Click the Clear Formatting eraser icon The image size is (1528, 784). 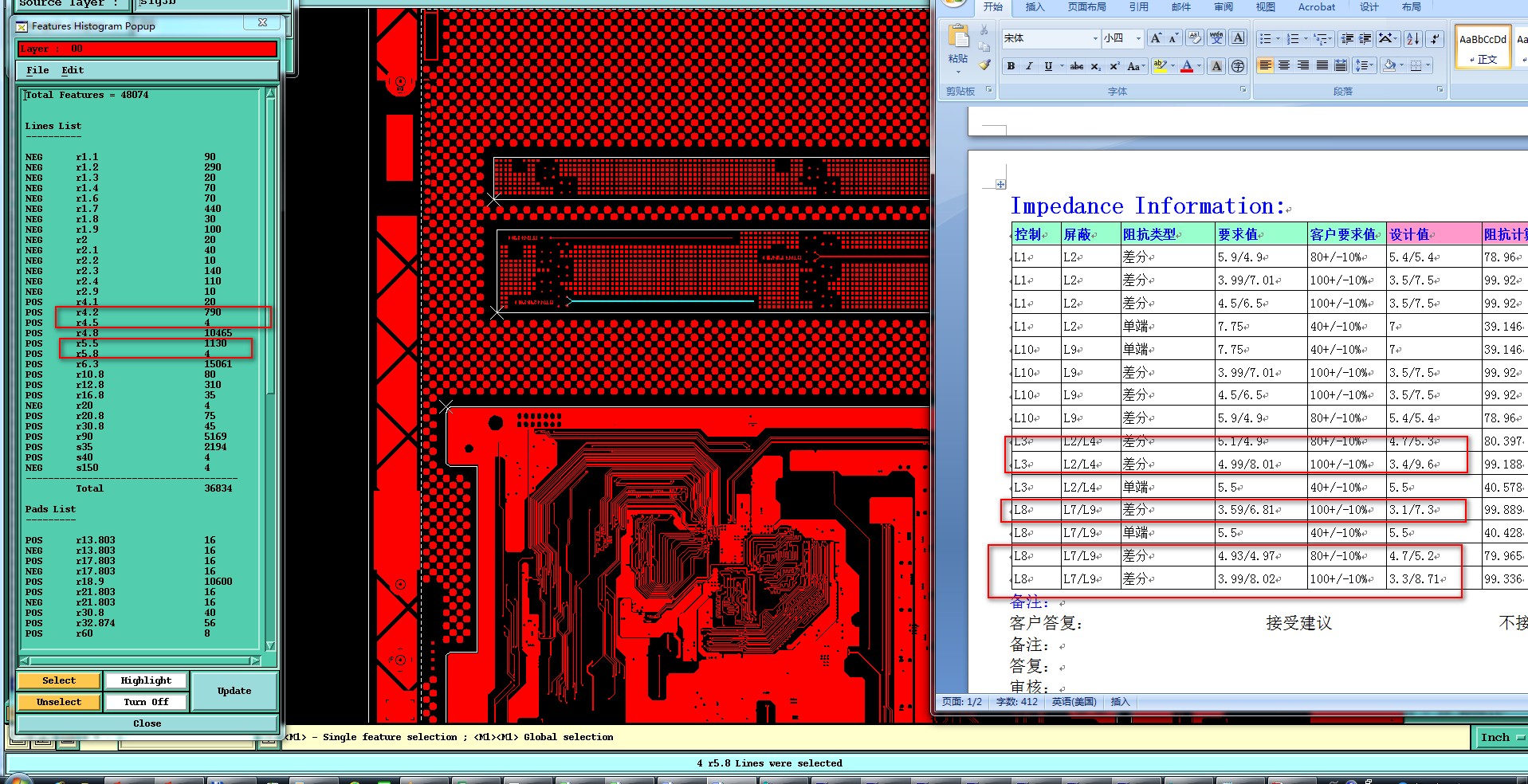pos(1195,37)
